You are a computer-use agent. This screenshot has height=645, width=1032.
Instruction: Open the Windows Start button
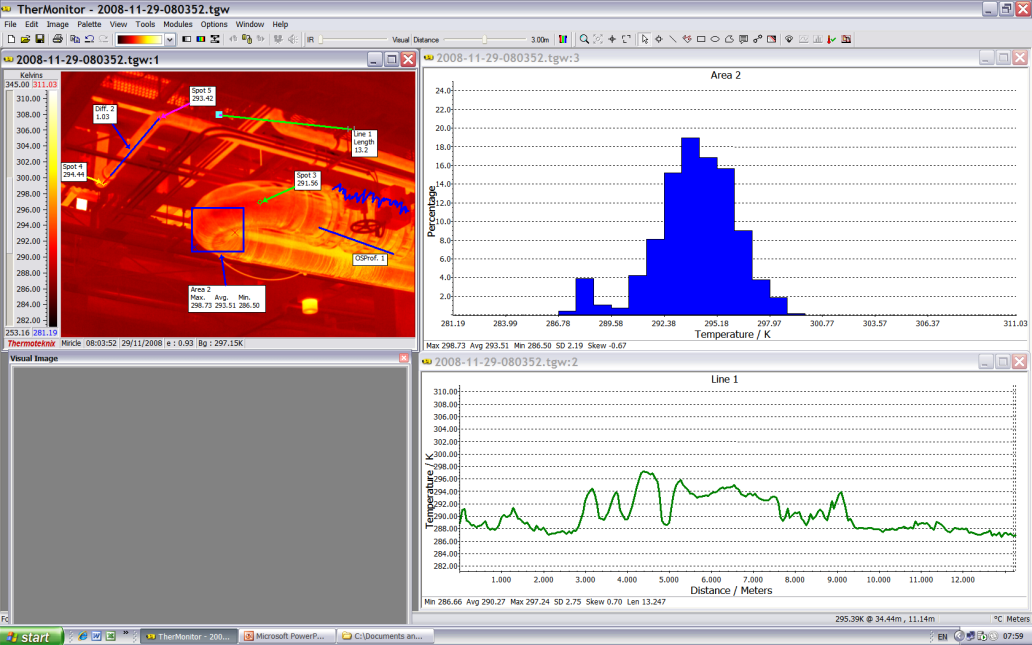(x=32, y=636)
